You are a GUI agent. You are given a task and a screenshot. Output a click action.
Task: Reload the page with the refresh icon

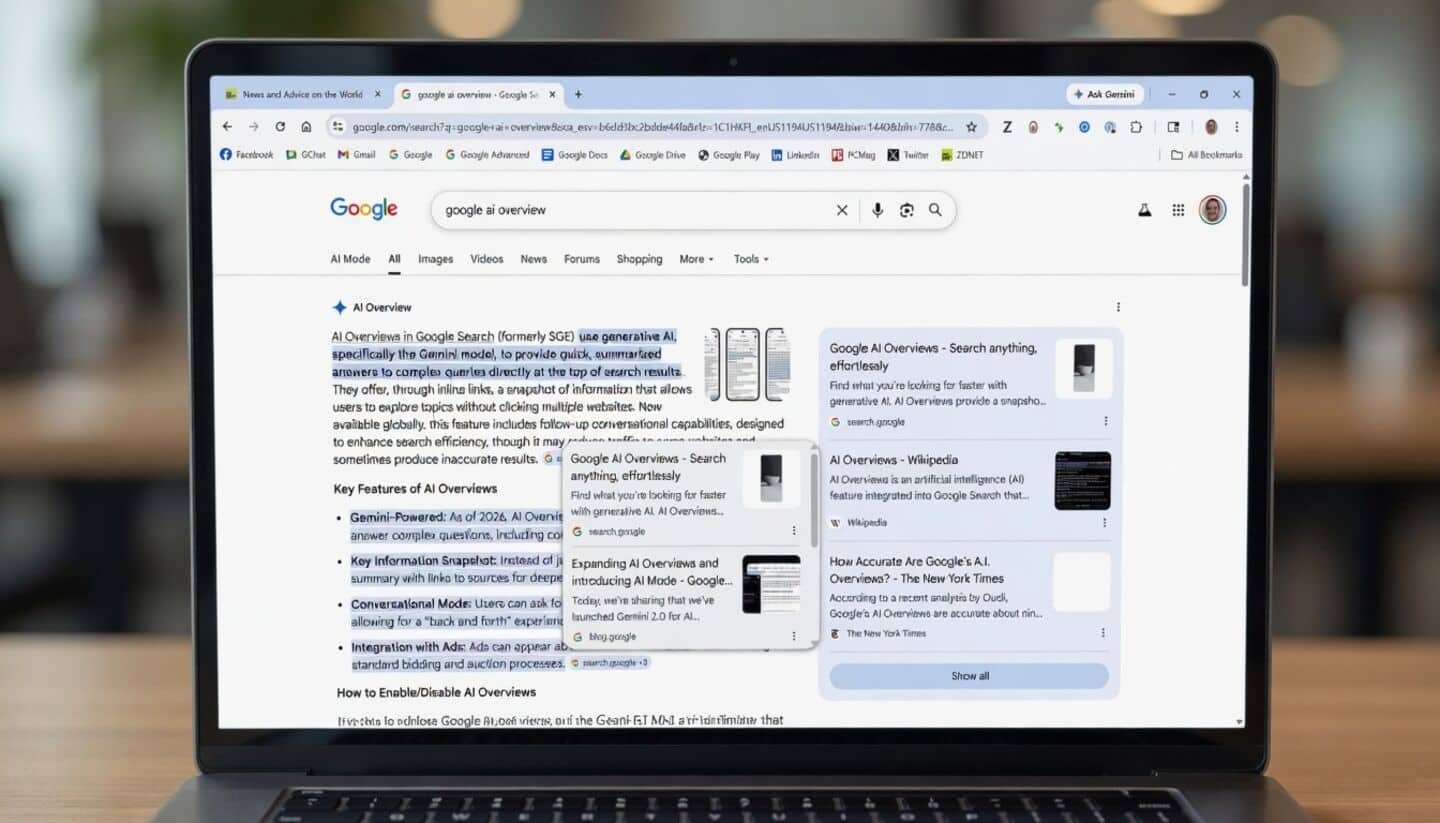point(280,127)
